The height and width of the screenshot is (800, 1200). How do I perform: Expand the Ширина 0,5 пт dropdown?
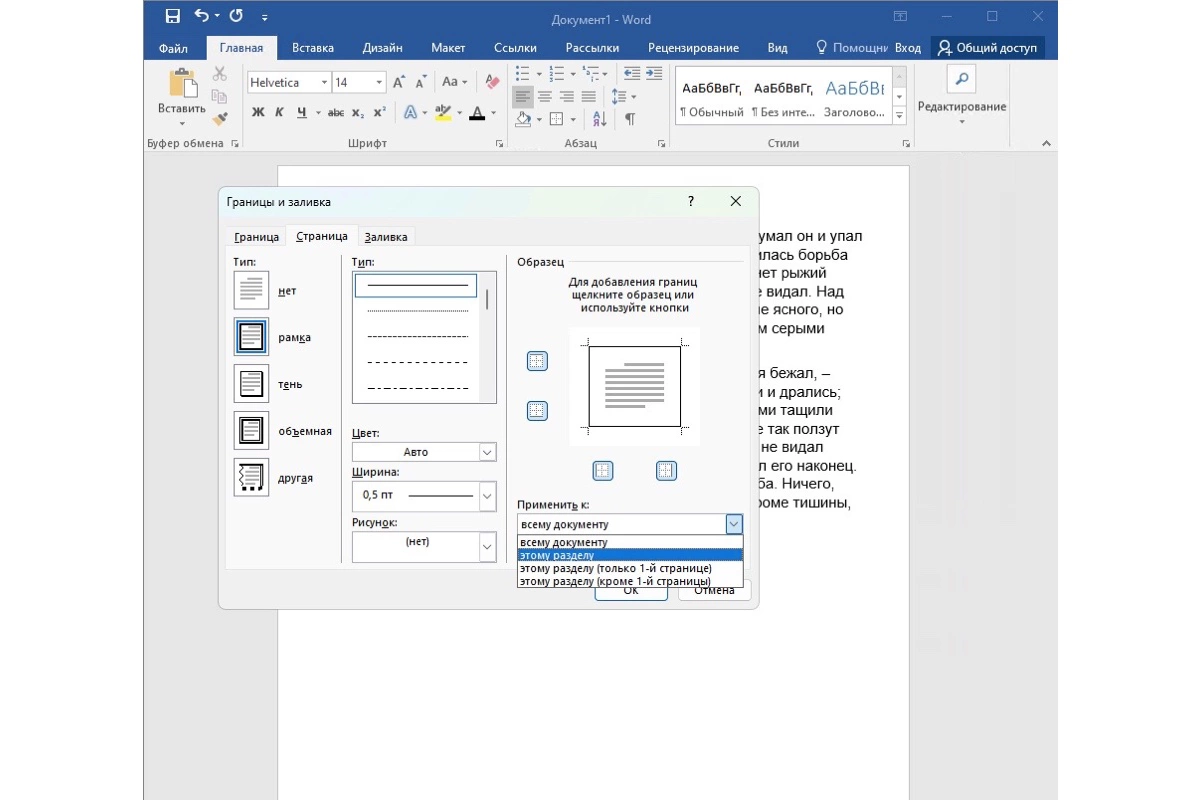487,495
